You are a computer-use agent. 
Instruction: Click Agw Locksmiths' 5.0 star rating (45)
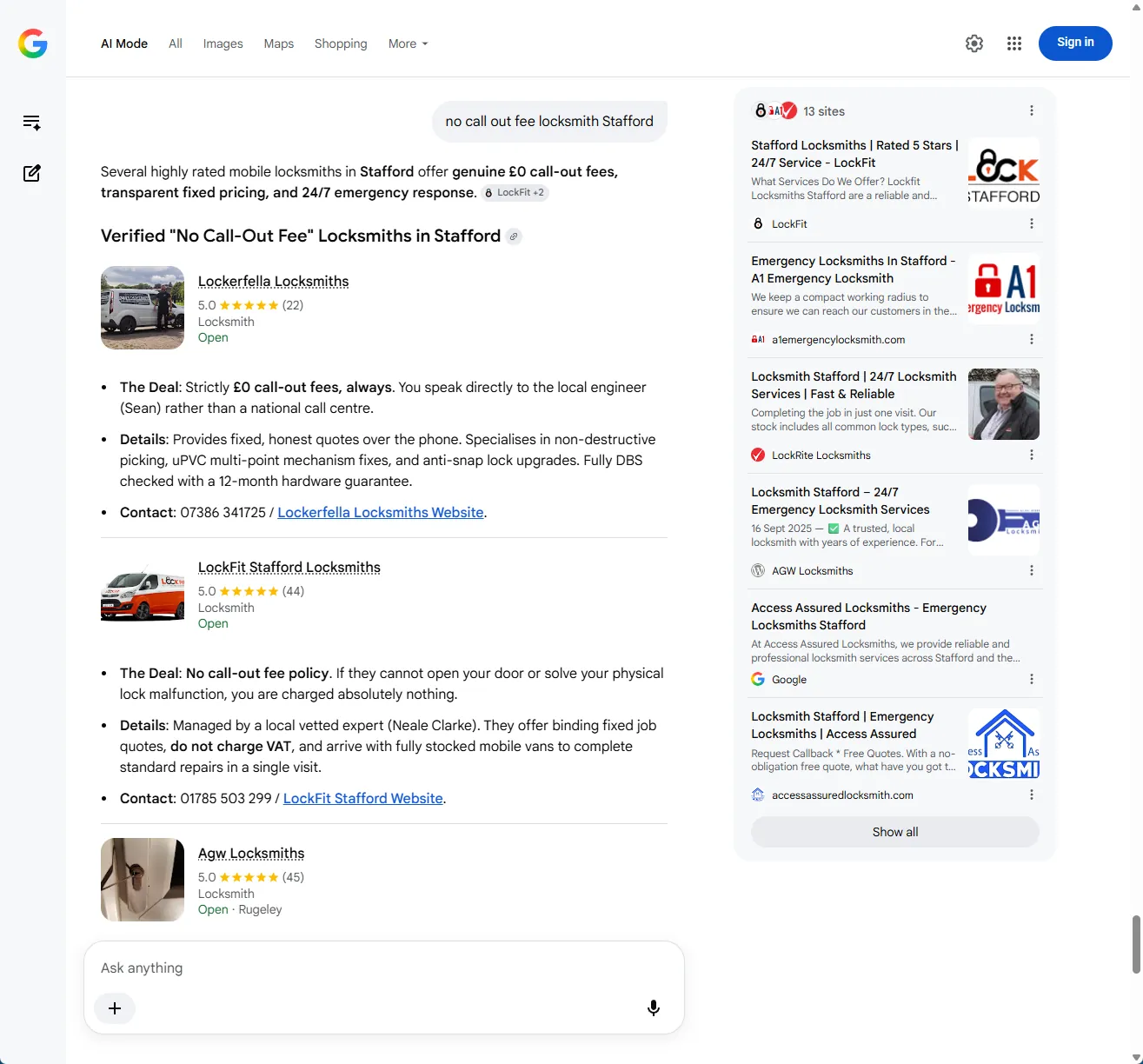pos(251,877)
